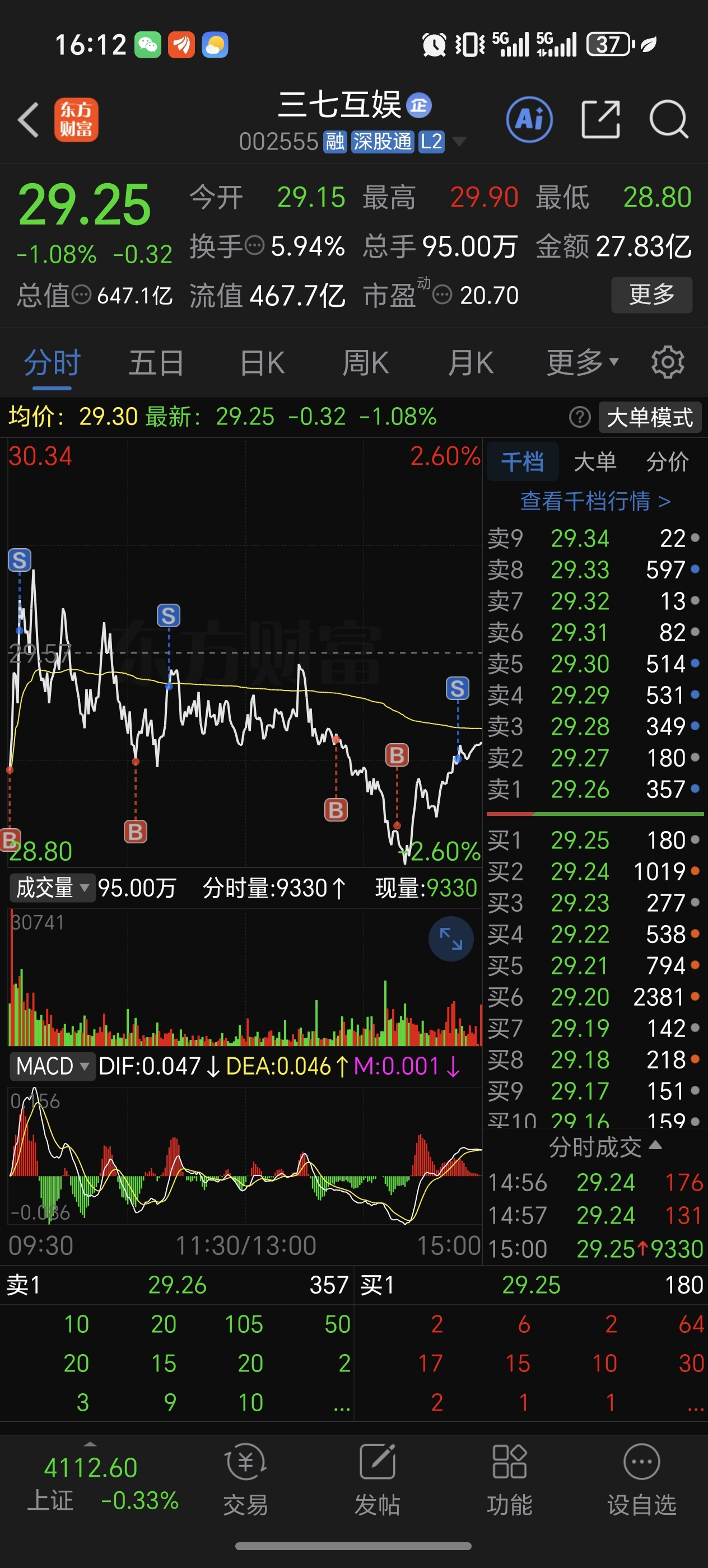Viewport: 708px width, 1568px height.
Task: Tap the L2 level badge
Action: [431, 142]
